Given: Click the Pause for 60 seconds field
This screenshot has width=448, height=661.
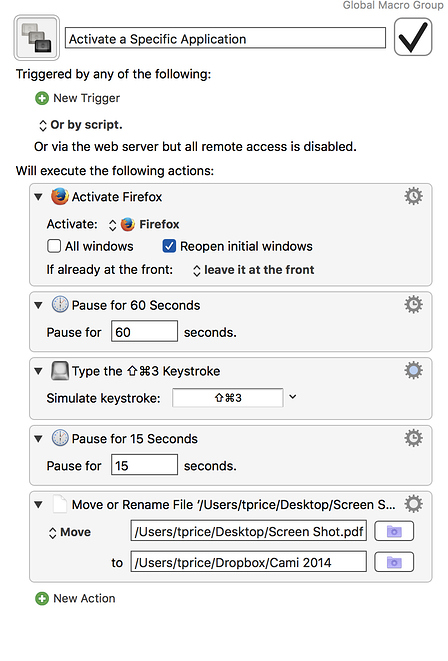Looking at the screenshot, I should pos(144,331).
